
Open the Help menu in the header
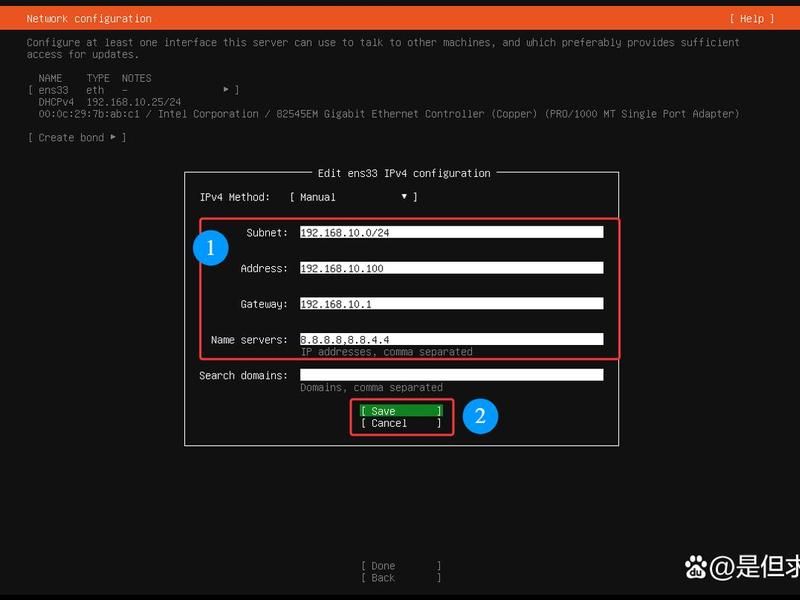point(752,19)
